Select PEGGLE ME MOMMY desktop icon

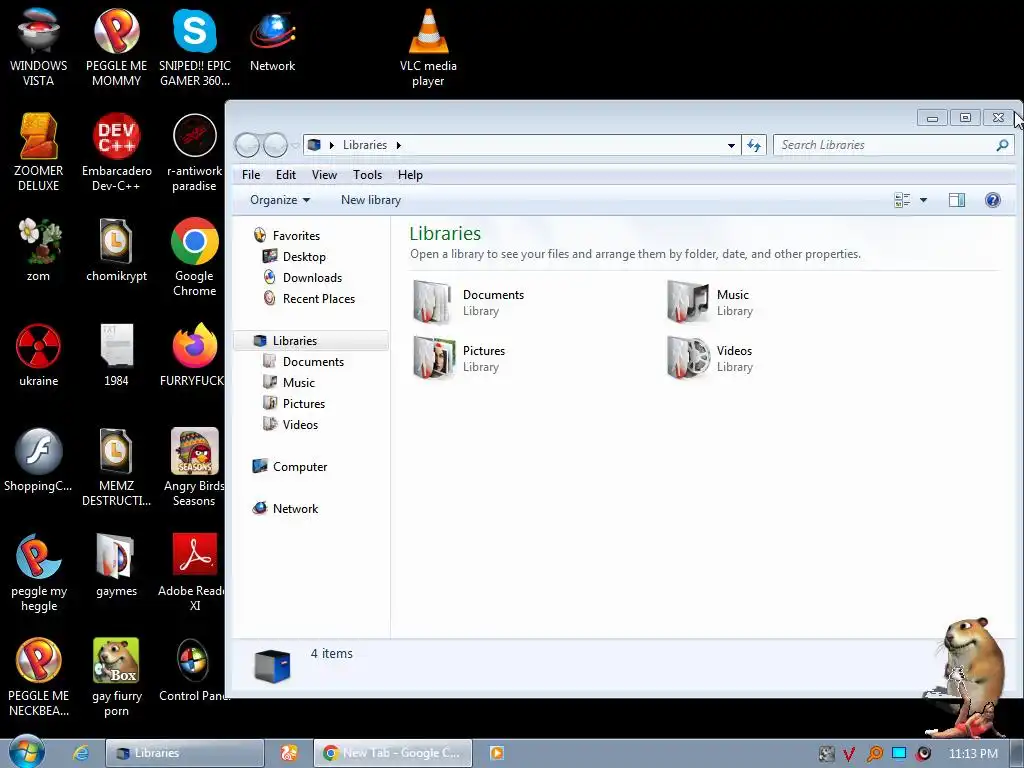pos(116,48)
